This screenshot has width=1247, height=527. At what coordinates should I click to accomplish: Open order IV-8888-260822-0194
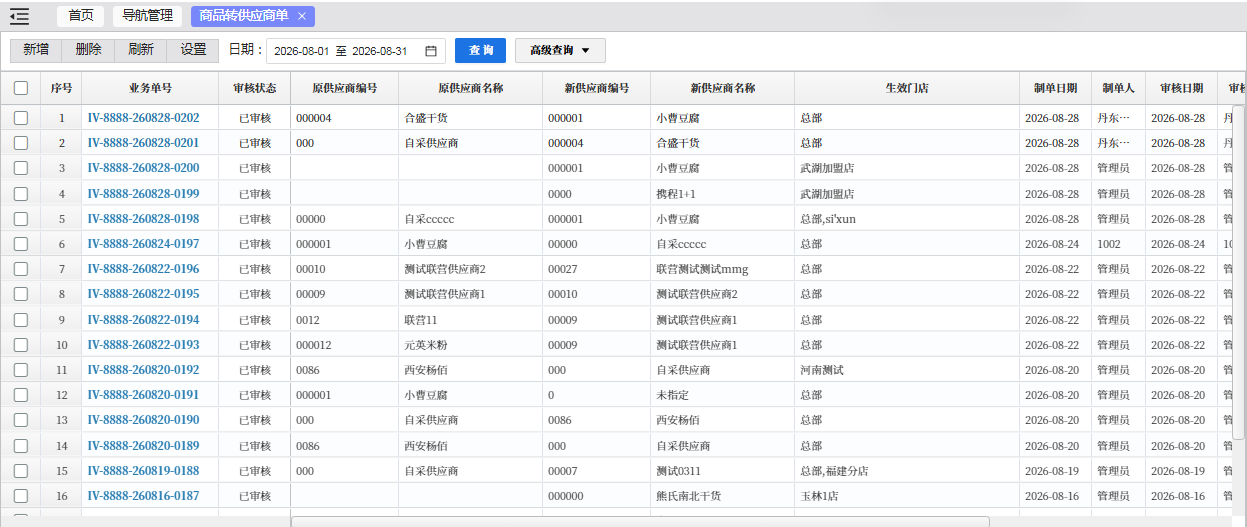tap(143, 320)
